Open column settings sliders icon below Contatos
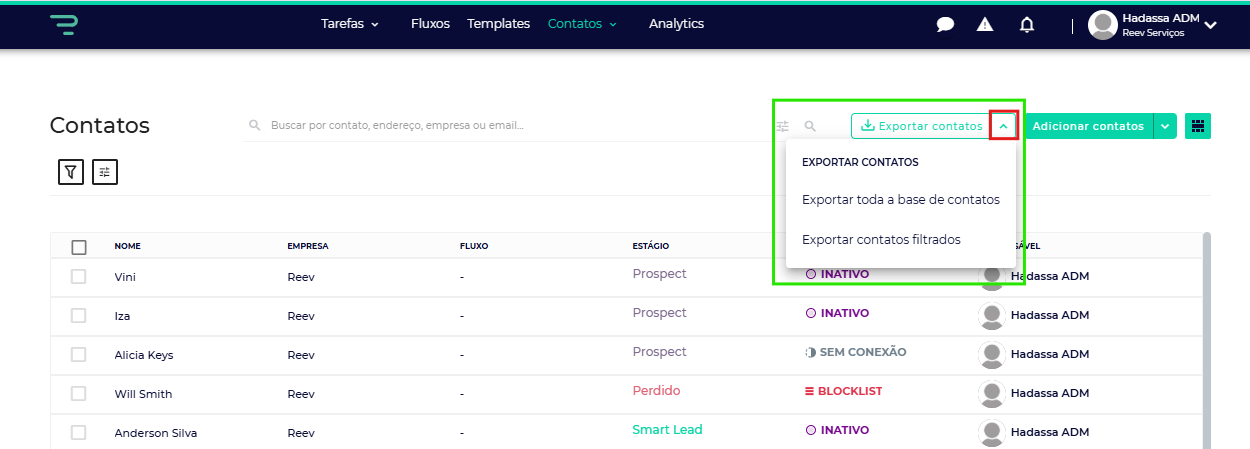Screen dimensions: 1250x449 pos(105,172)
